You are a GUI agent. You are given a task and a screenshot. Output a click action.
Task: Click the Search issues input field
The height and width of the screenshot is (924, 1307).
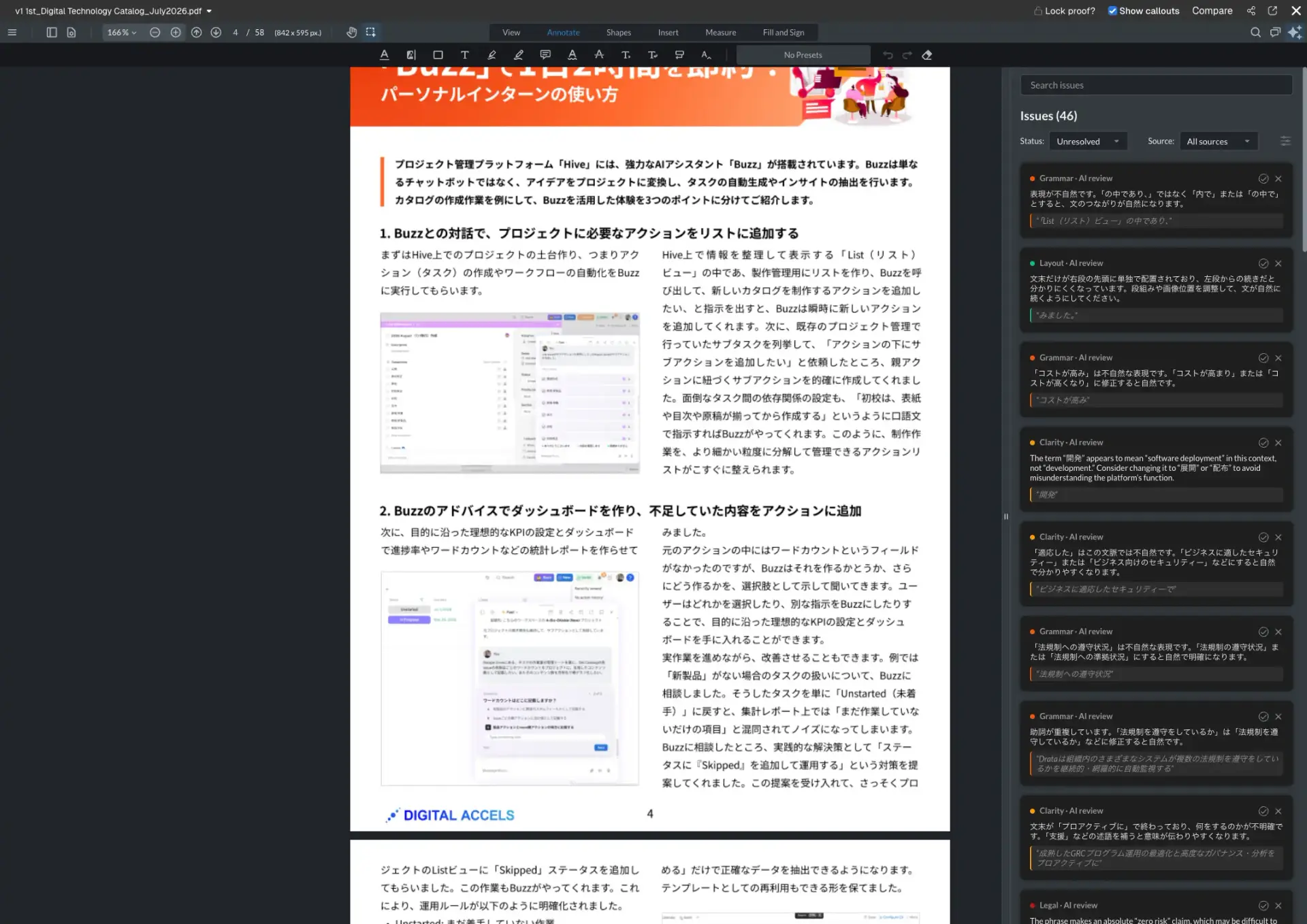tap(1156, 85)
